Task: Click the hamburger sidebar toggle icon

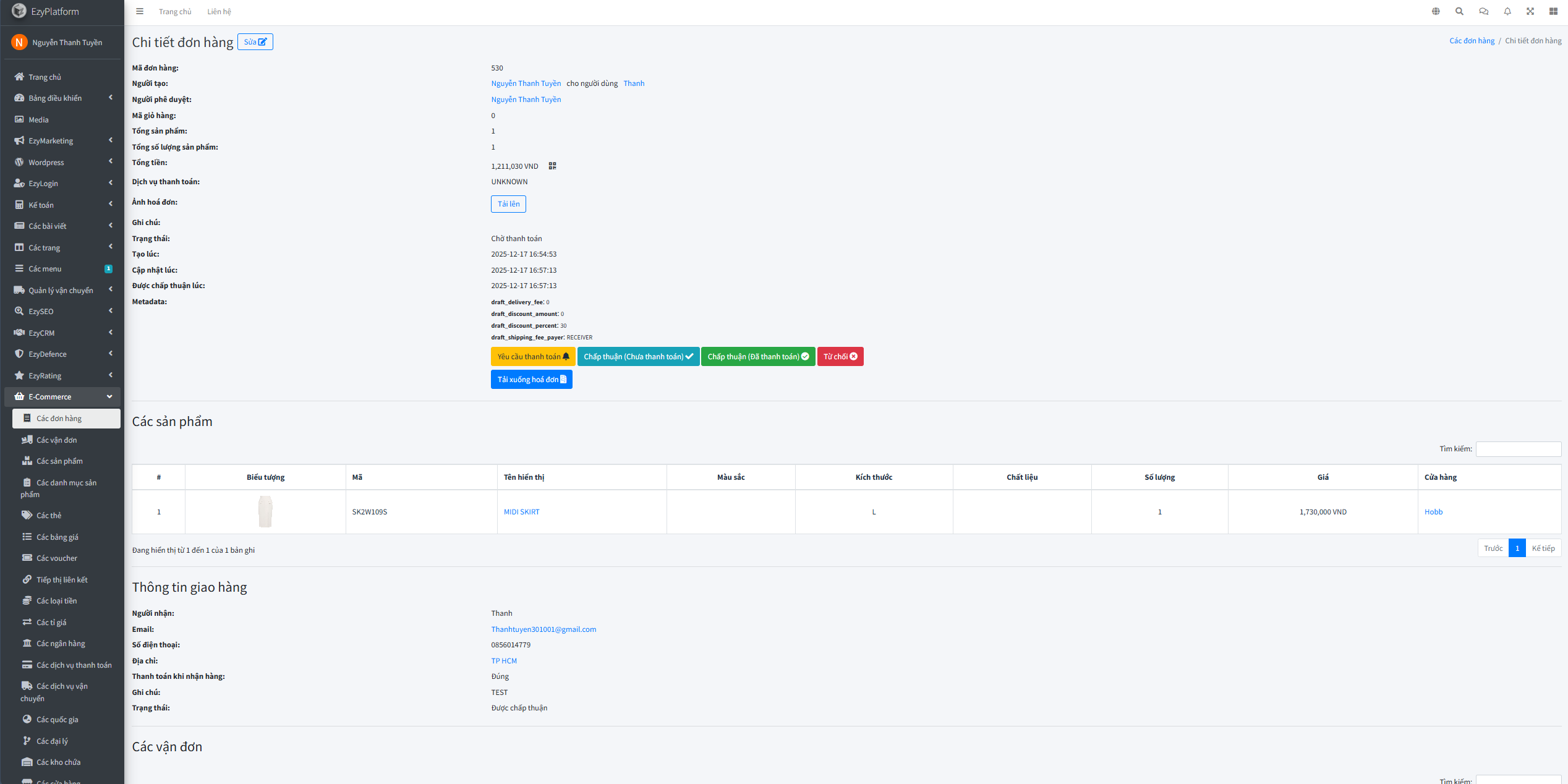Action: [140, 11]
